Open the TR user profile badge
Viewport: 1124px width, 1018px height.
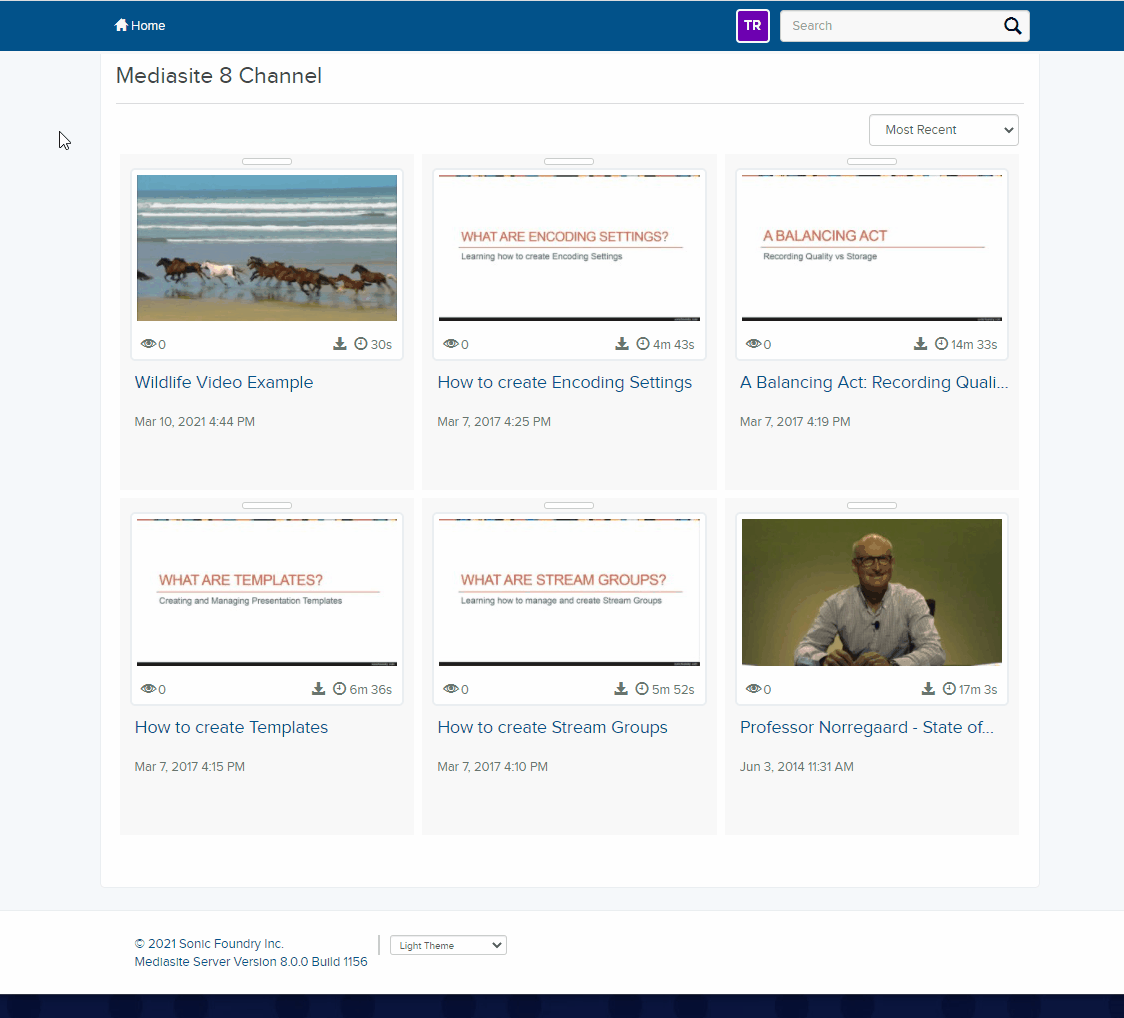[x=753, y=26]
